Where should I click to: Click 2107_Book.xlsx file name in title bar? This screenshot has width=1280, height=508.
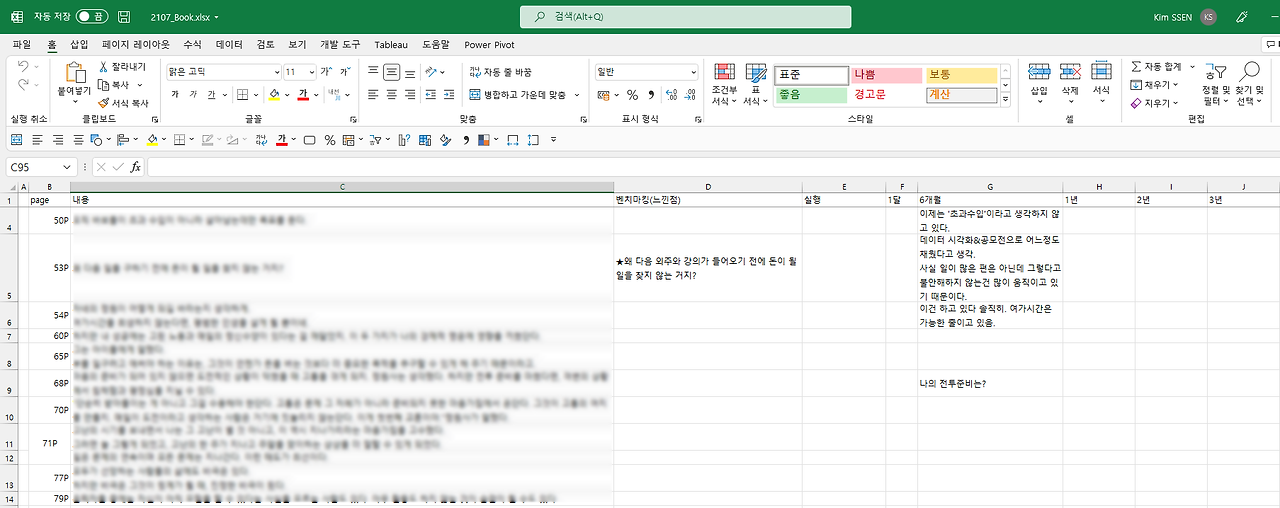[179, 18]
